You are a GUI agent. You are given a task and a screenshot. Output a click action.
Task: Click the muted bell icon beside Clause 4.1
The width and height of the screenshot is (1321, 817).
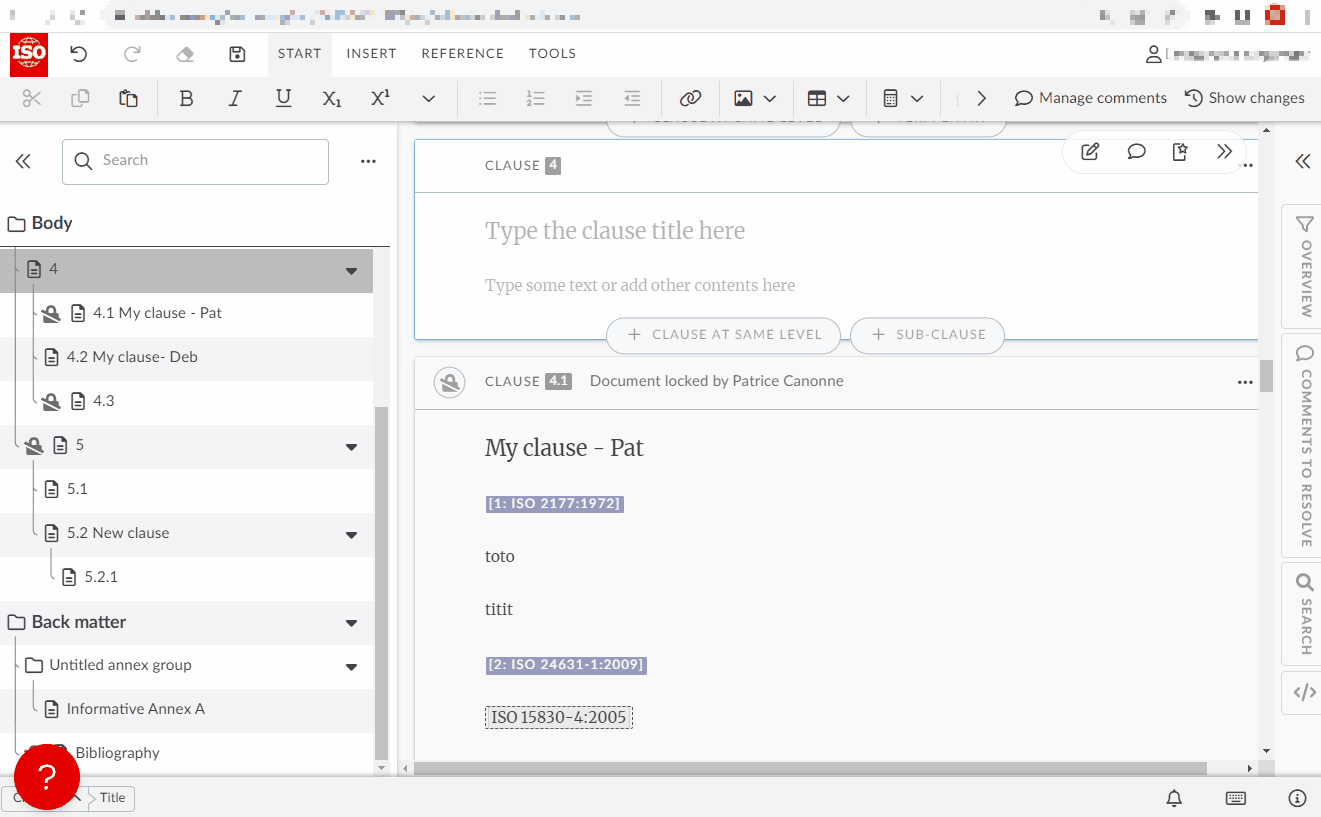pos(449,382)
